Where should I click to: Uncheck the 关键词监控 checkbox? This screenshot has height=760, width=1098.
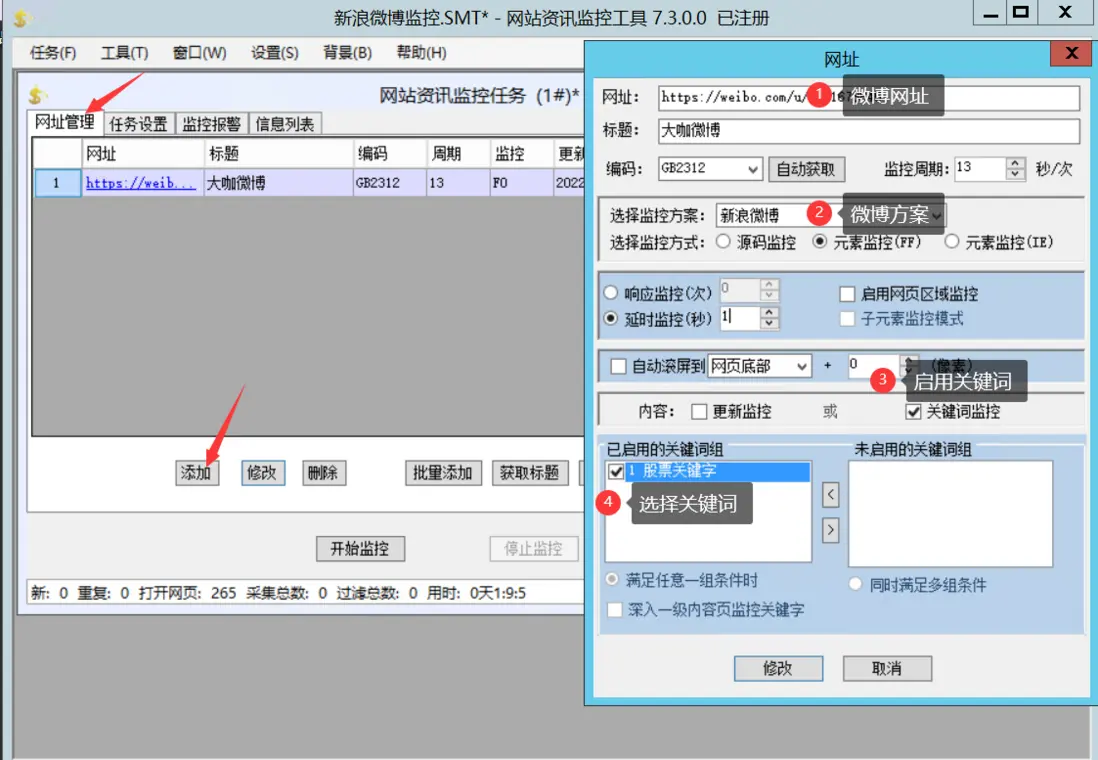[x=915, y=413]
